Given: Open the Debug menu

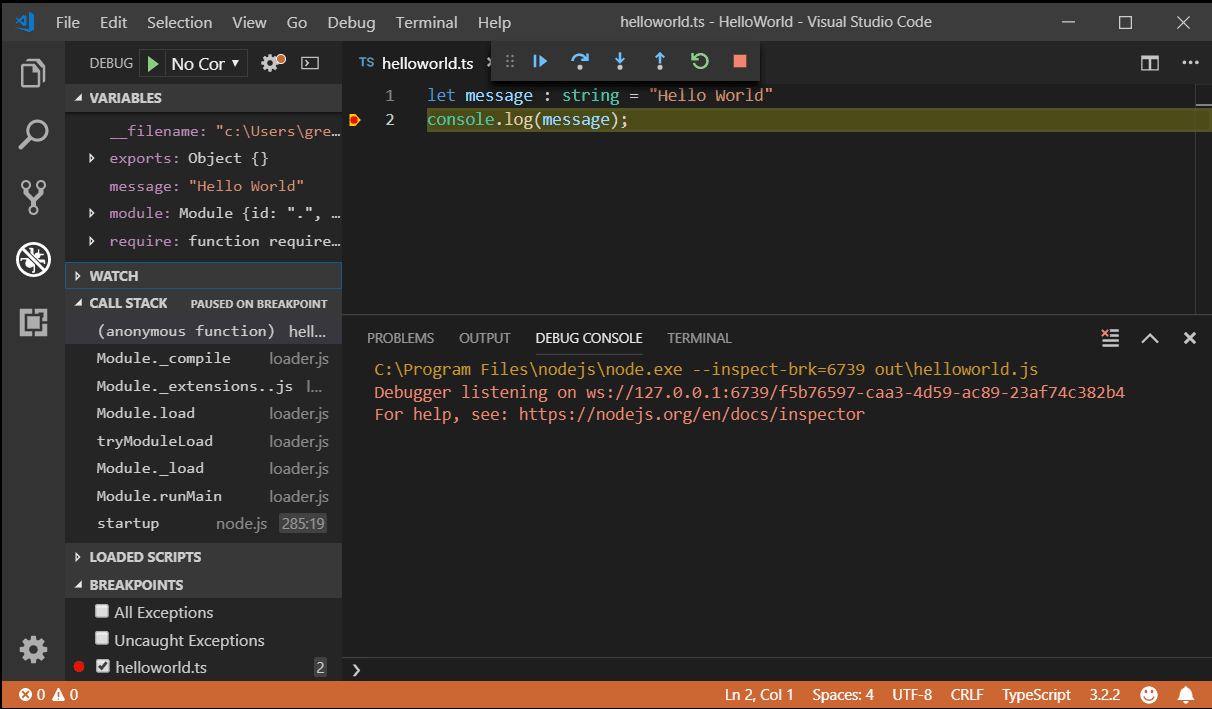Looking at the screenshot, I should click(x=351, y=22).
